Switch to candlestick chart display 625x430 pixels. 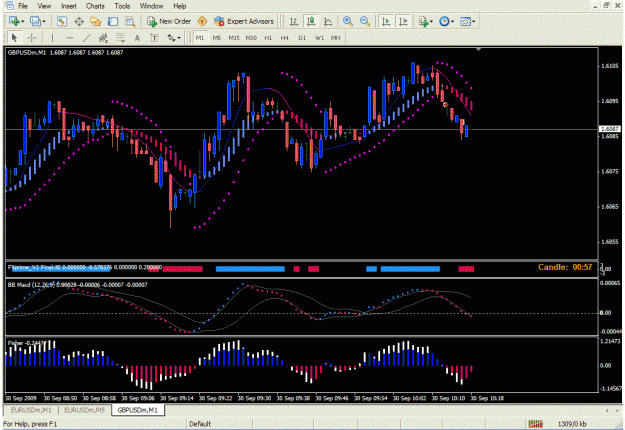pos(311,22)
